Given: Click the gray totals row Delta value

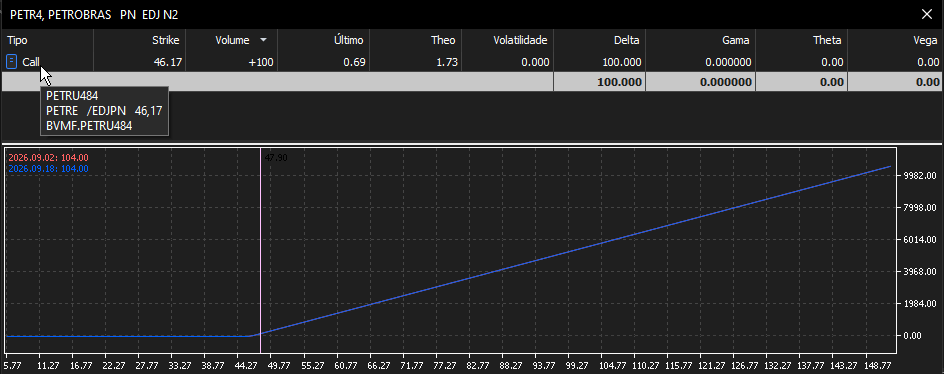Looking at the screenshot, I should pyautogui.click(x=620, y=82).
